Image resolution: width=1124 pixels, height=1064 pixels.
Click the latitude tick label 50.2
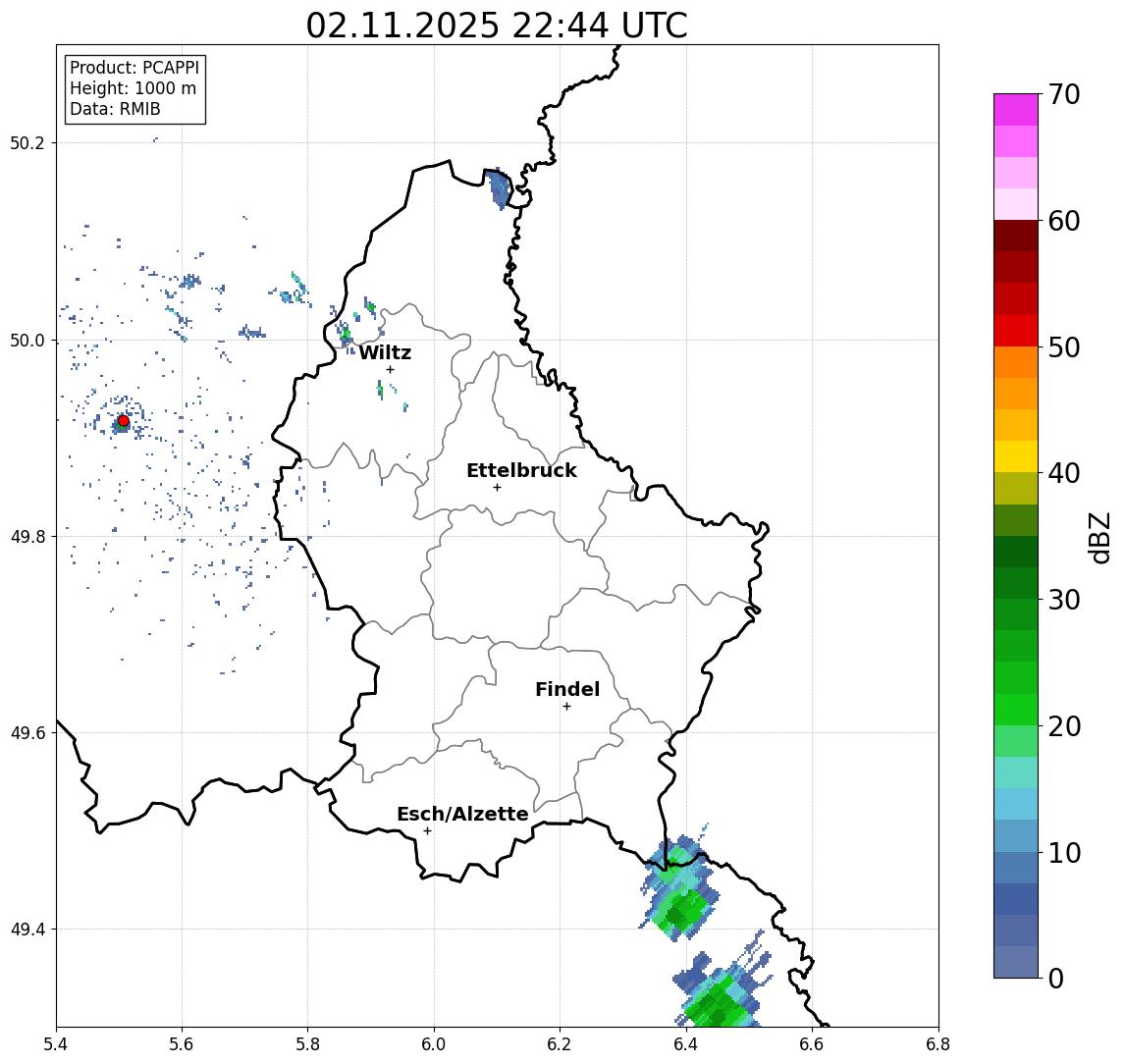point(27,142)
